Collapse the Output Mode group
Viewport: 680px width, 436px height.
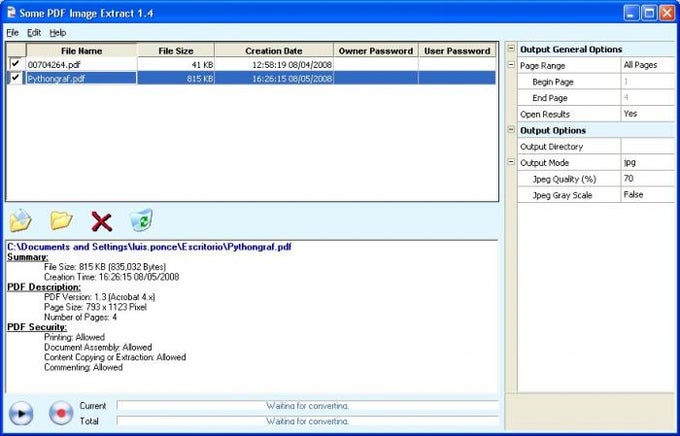[x=511, y=162]
